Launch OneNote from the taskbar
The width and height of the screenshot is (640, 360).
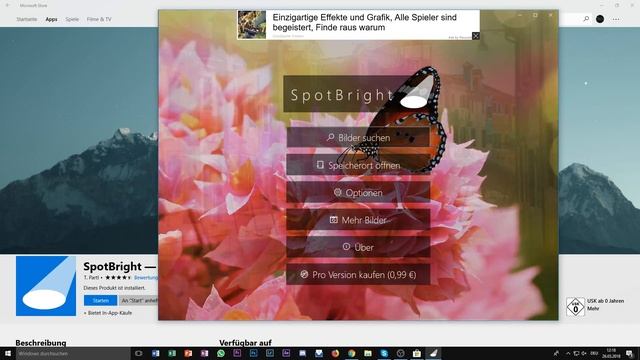(x=204, y=353)
